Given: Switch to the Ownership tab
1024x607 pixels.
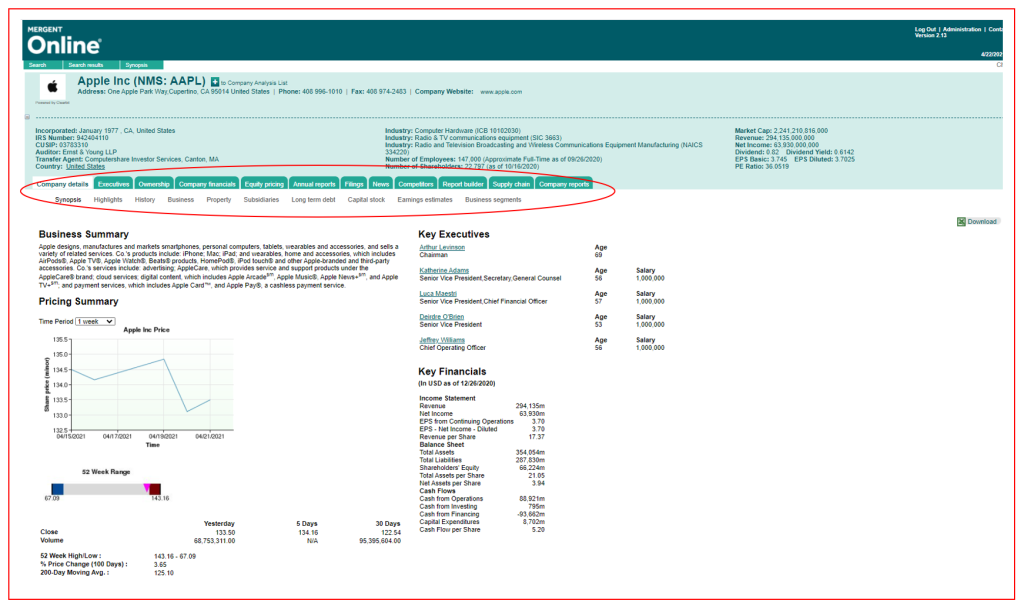Looking at the screenshot, I should tap(154, 184).
